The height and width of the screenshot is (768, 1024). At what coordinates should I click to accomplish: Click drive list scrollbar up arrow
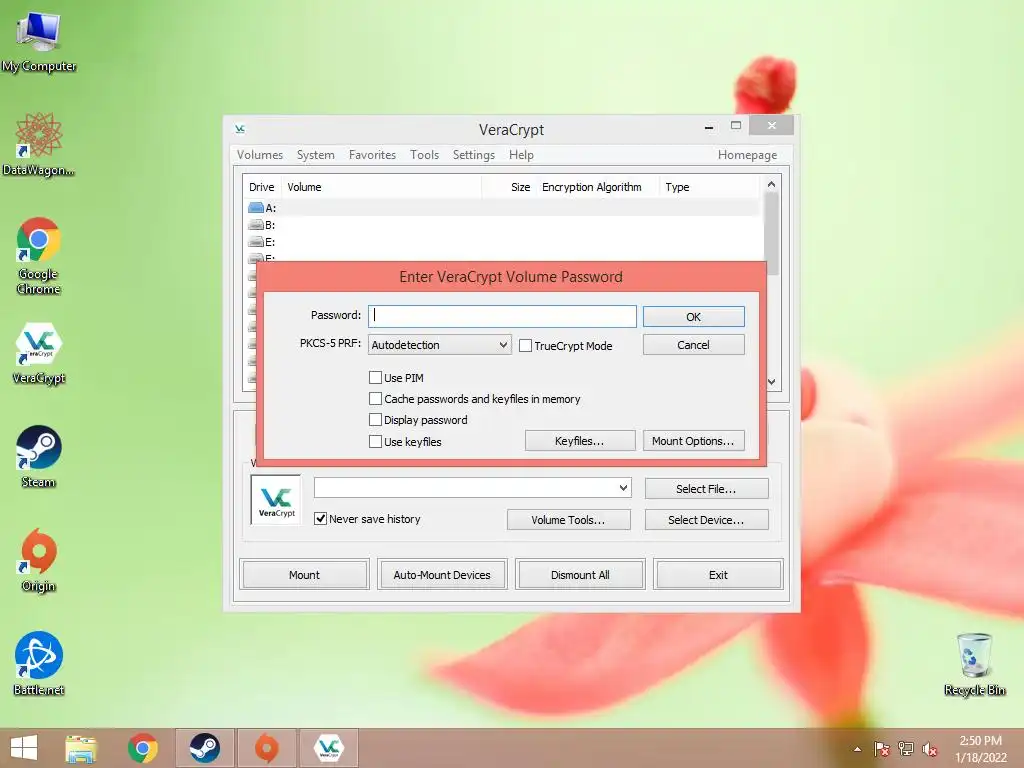(771, 184)
